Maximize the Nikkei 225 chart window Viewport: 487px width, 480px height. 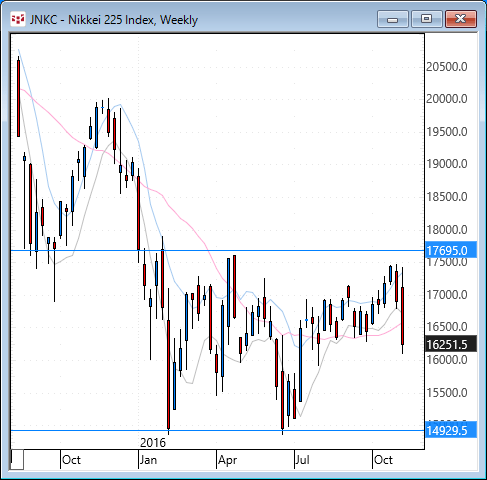(x=427, y=19)
